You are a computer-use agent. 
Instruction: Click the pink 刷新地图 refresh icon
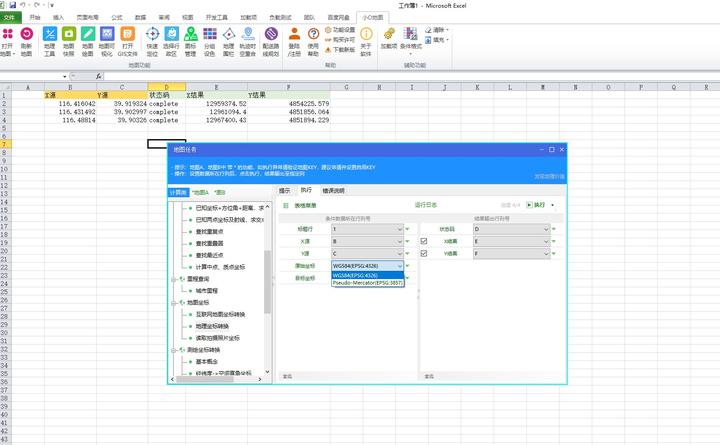point(27,34)
